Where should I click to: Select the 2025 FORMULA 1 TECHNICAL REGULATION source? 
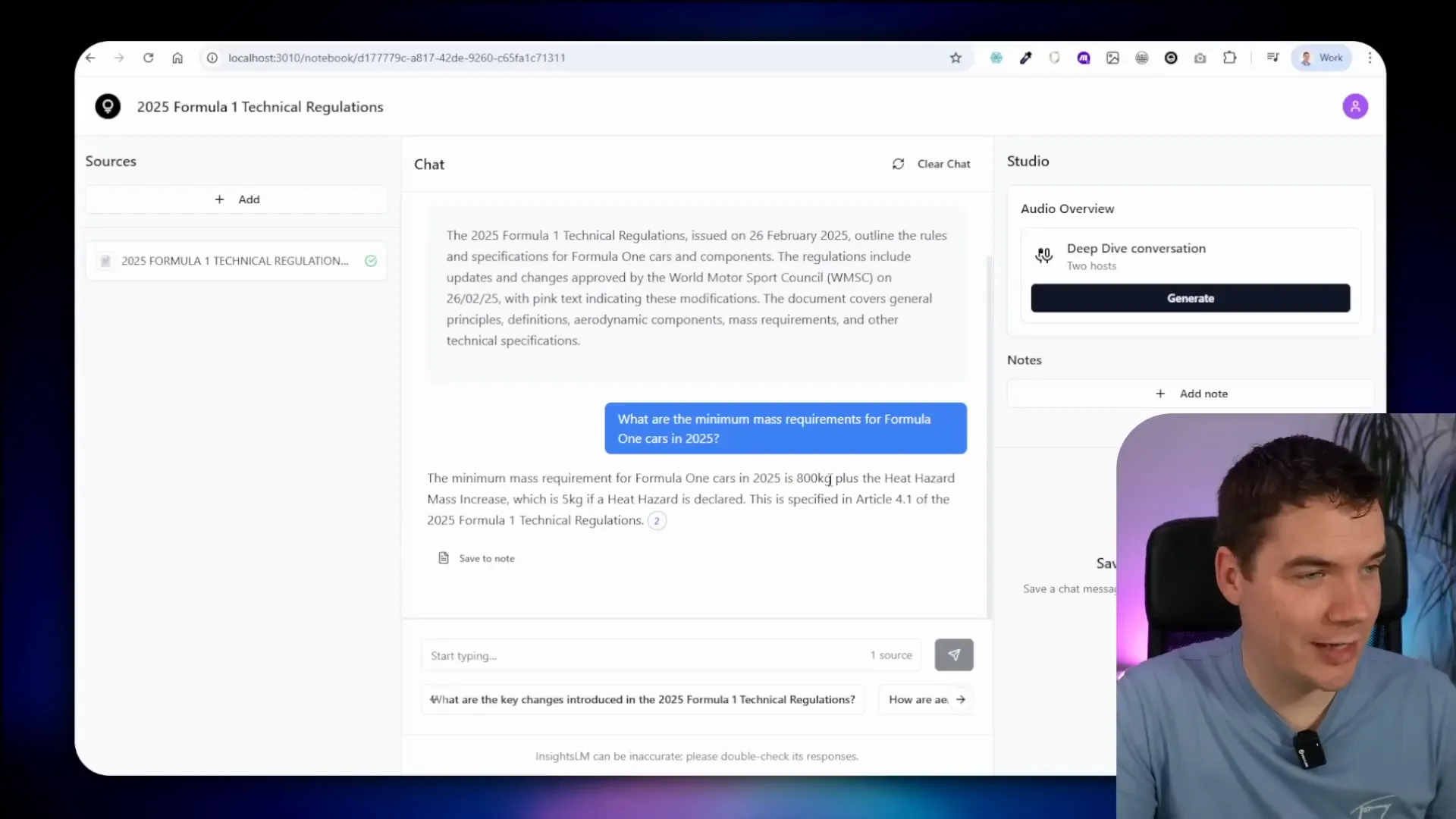pyautogui.click(x=237, y=261)
